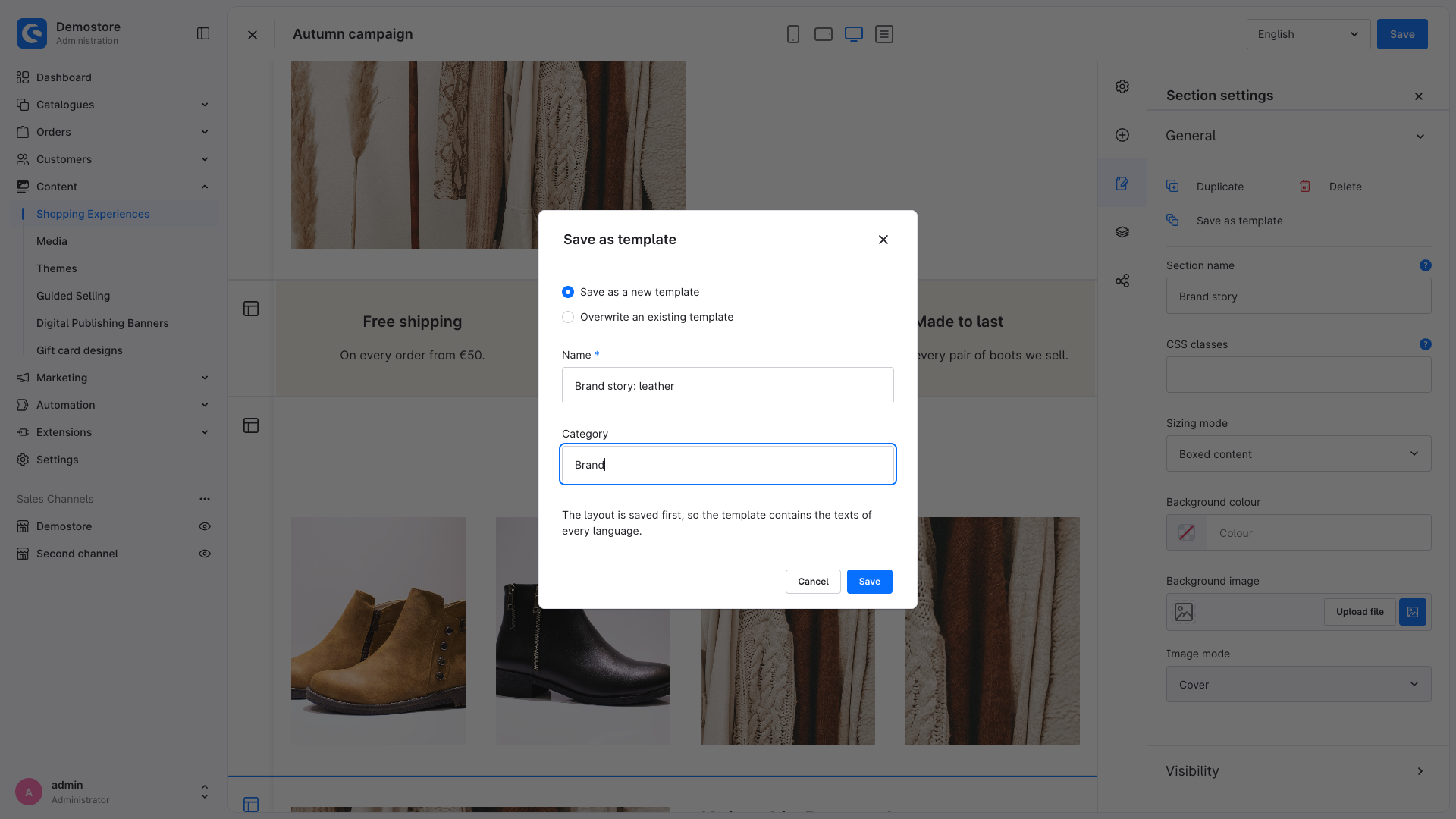Click Sales Channels three-dot menu
Viewport: 1456px width, 819px height.
pos(205,499)
